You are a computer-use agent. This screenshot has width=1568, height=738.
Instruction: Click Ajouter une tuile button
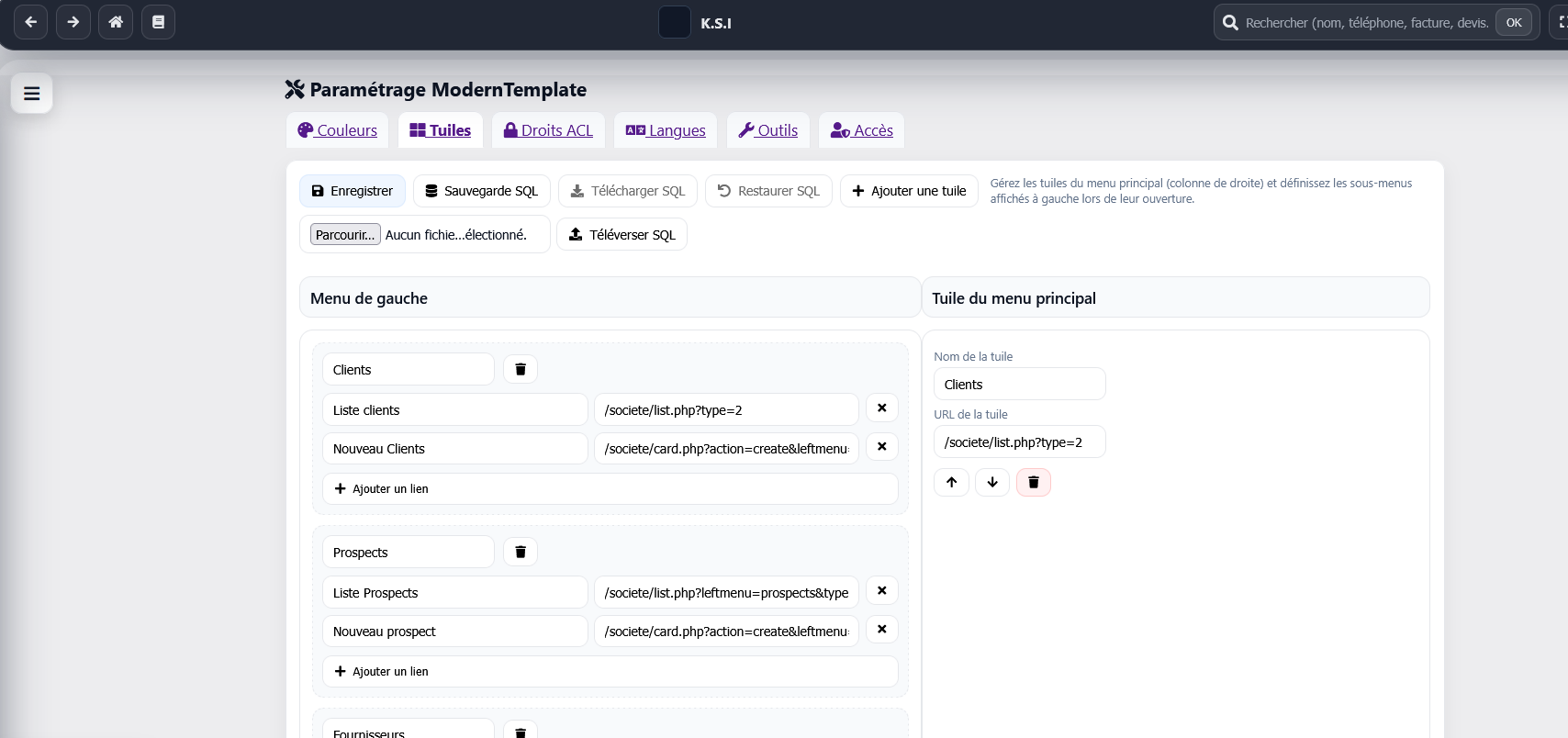tap(909, 191)
